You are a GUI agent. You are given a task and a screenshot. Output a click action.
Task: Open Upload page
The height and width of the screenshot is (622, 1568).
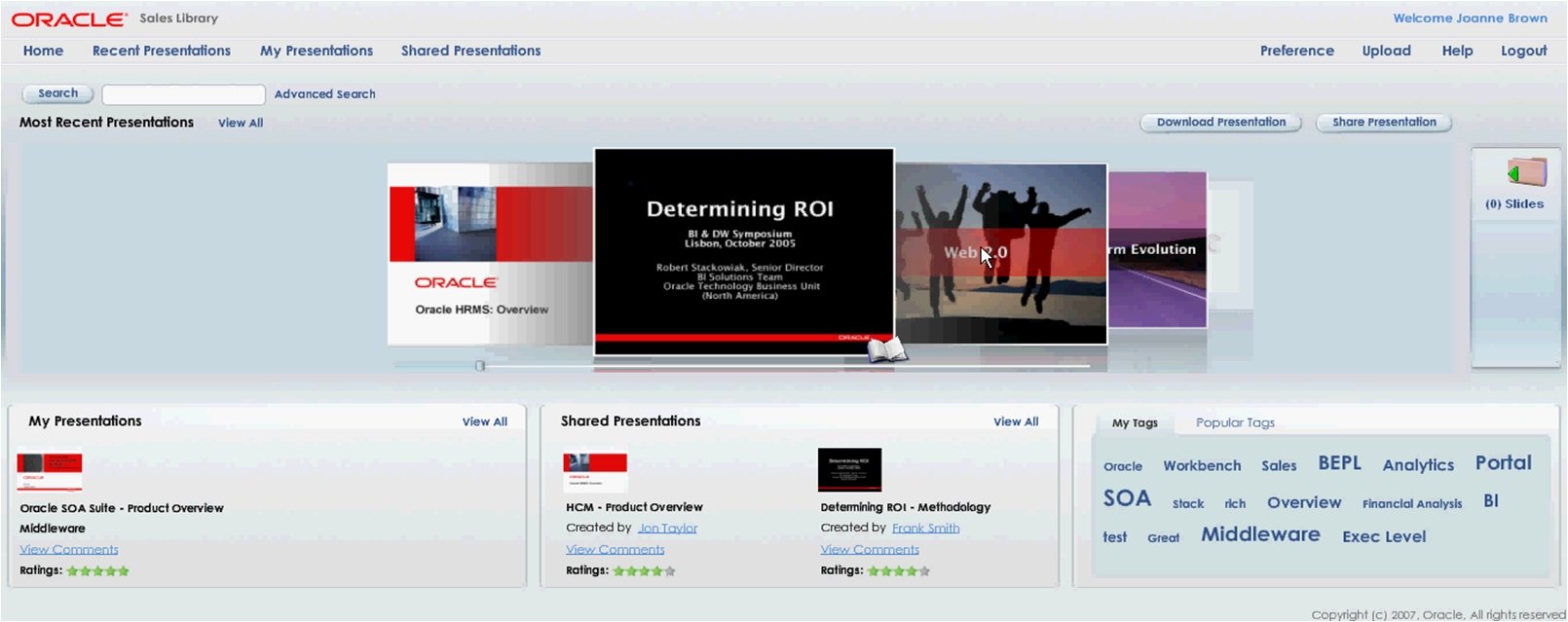[x=1387, y=51]
